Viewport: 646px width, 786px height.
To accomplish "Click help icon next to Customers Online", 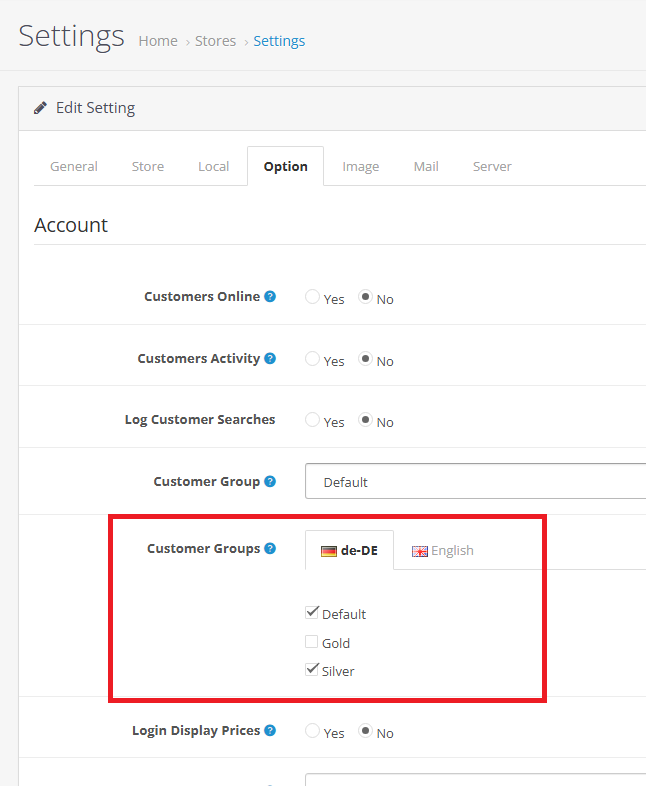I will pyautogui.click(x=270, y=297).
